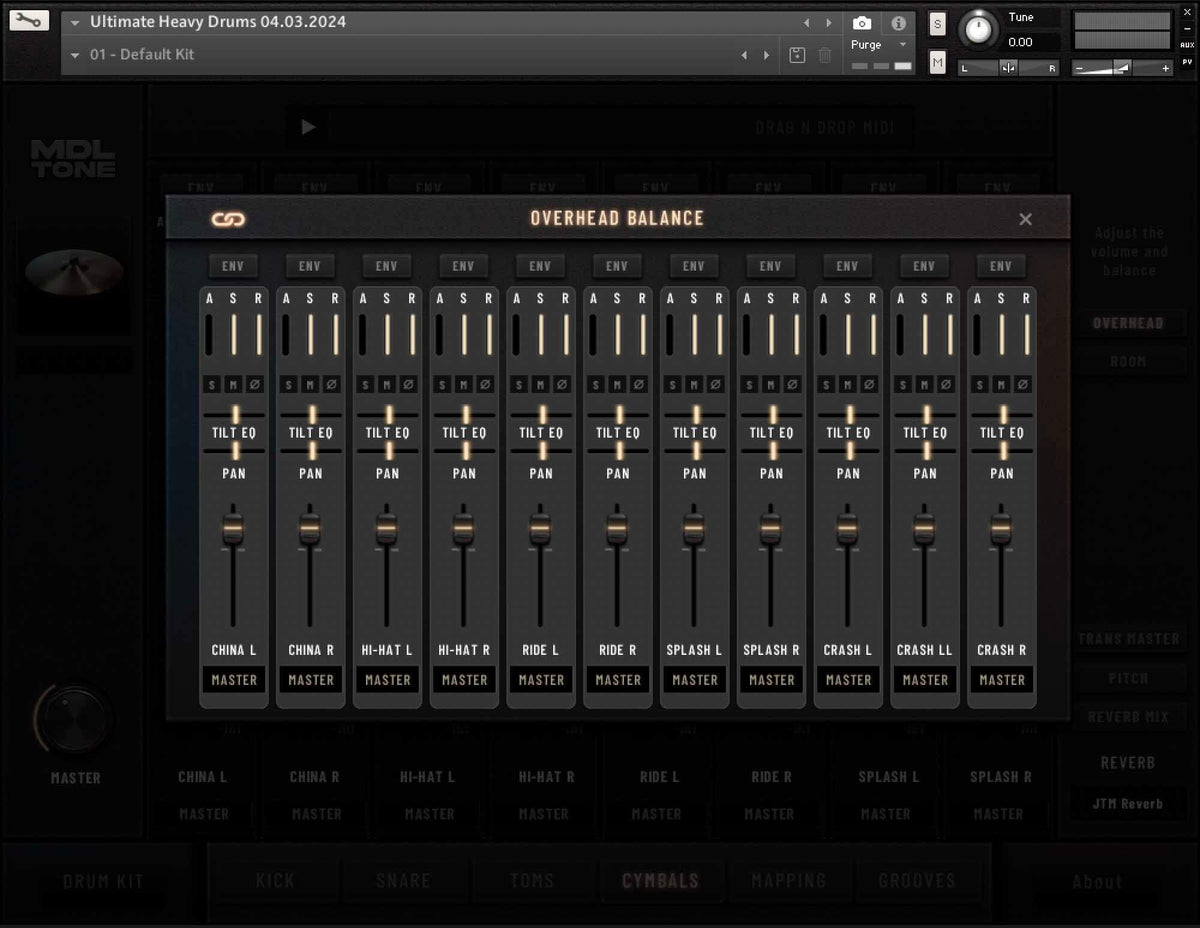Mute the instrument with the M button
The image size is (1200, 928).
pos(937,63)
